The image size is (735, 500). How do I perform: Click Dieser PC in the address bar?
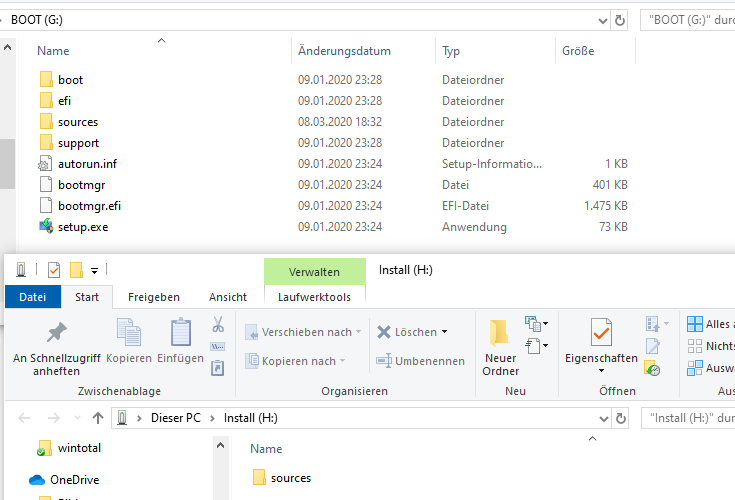pyautogui.click(x=175, y=418)
